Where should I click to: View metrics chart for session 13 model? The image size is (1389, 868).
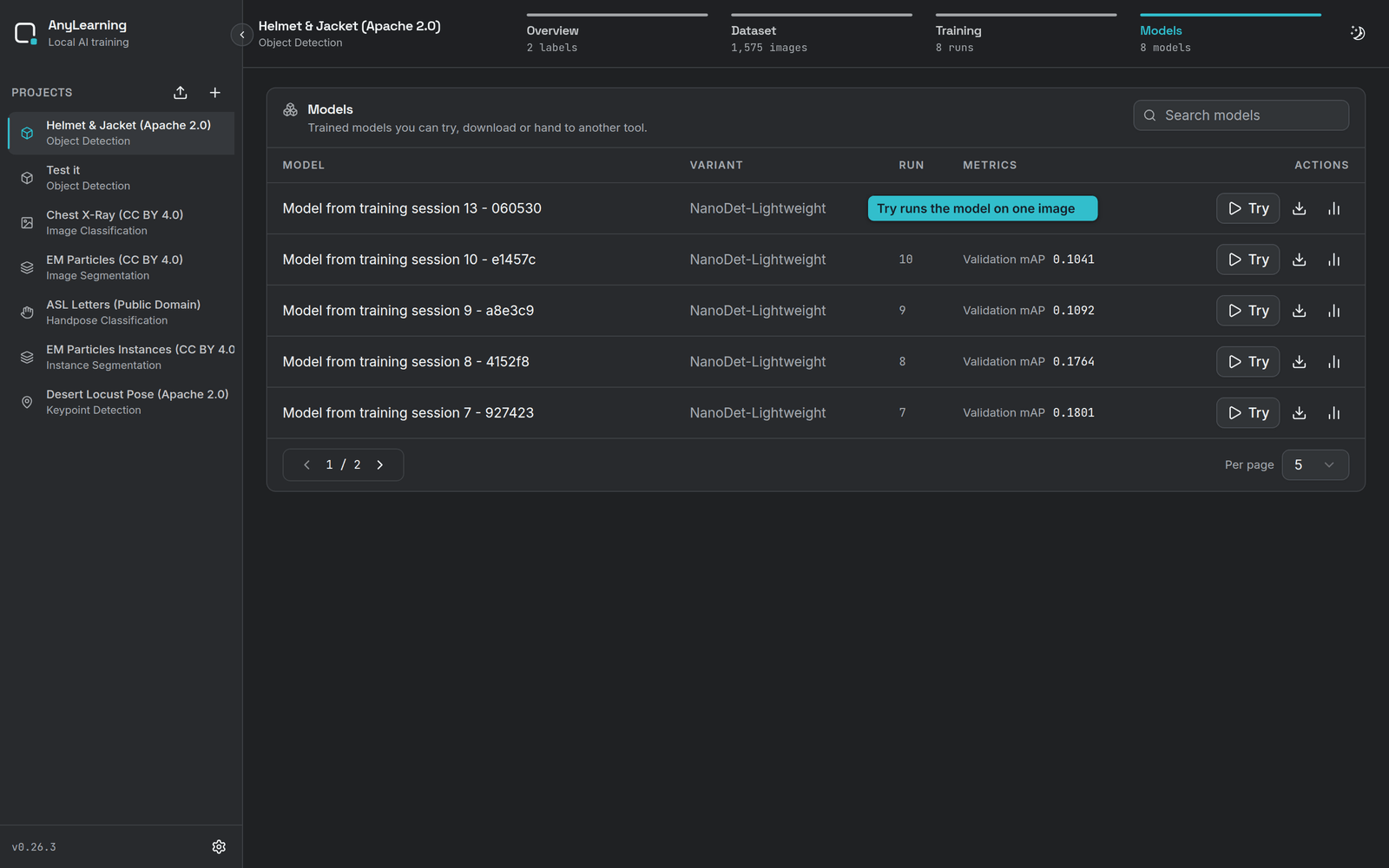1334,208
